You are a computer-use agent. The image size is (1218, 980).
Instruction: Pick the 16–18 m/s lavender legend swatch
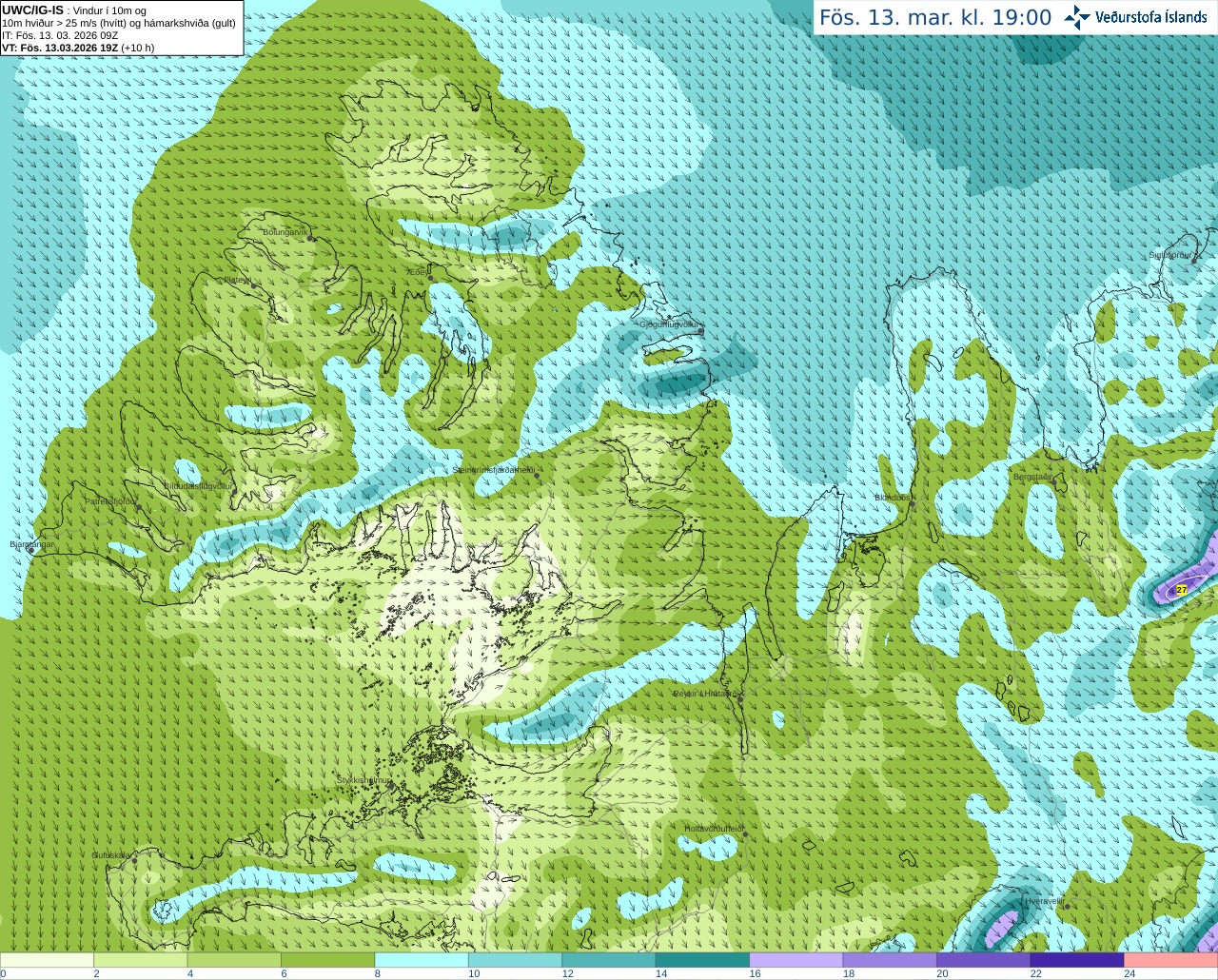click(x=796, y=960)
